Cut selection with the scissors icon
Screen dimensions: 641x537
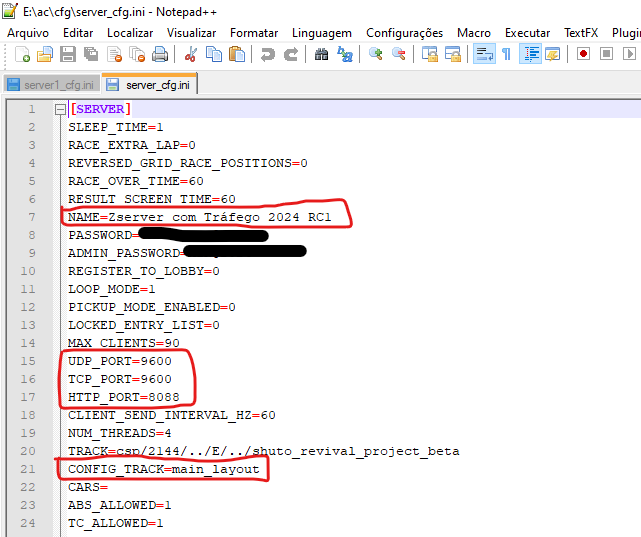pos(191,54)
